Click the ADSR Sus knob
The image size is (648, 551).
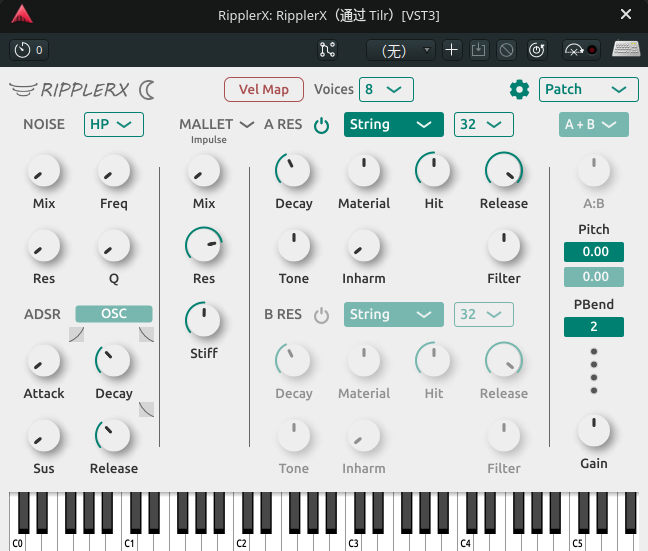pos(44,436)
